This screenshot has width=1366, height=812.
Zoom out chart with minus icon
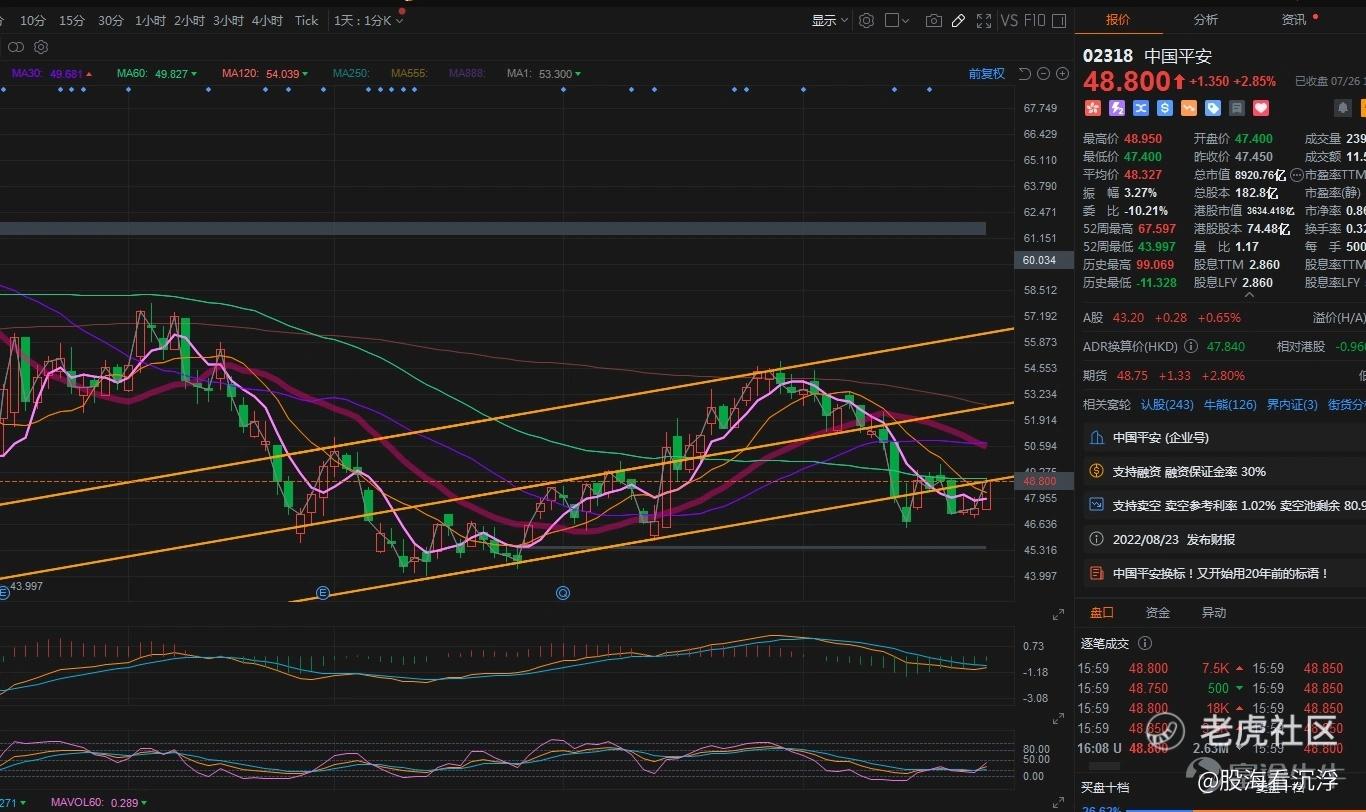pos(1043,73)
